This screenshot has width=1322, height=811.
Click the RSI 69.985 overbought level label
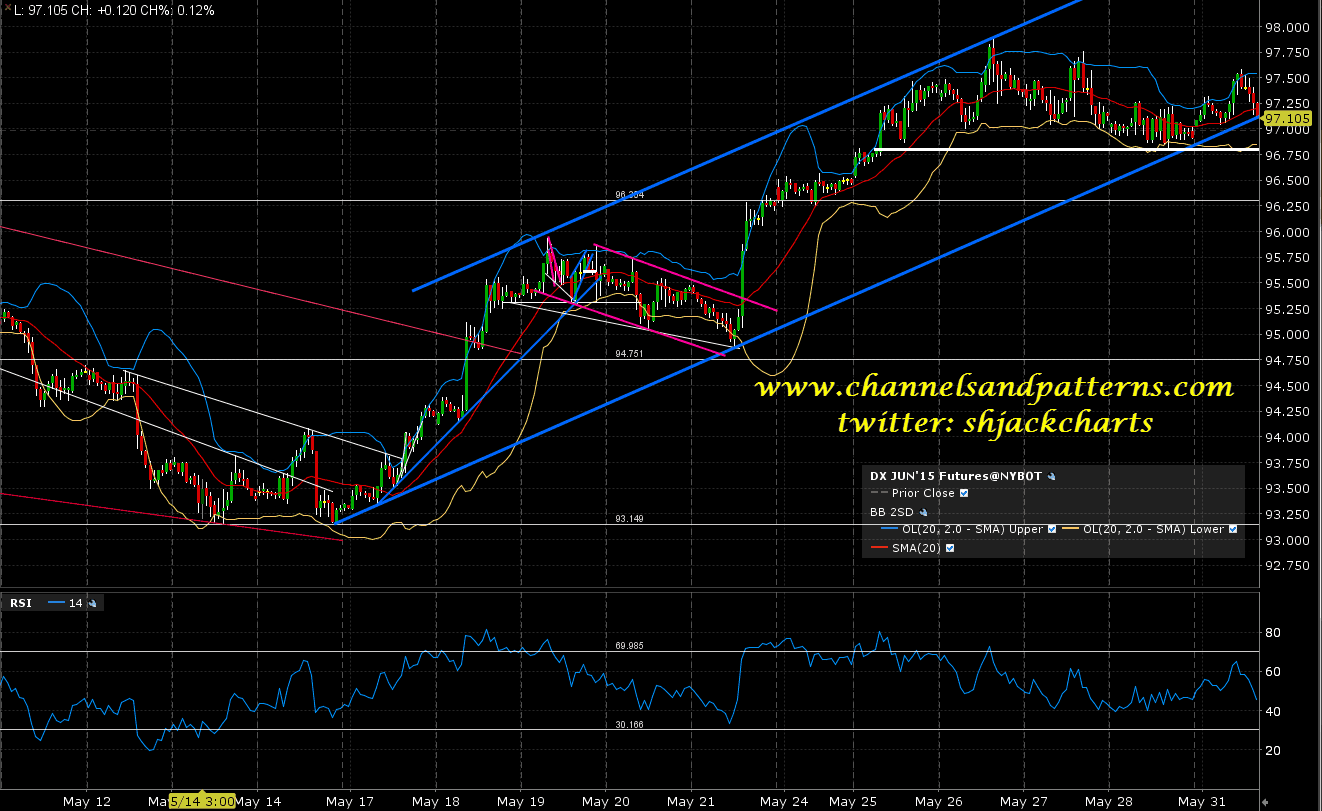(629, 646)
